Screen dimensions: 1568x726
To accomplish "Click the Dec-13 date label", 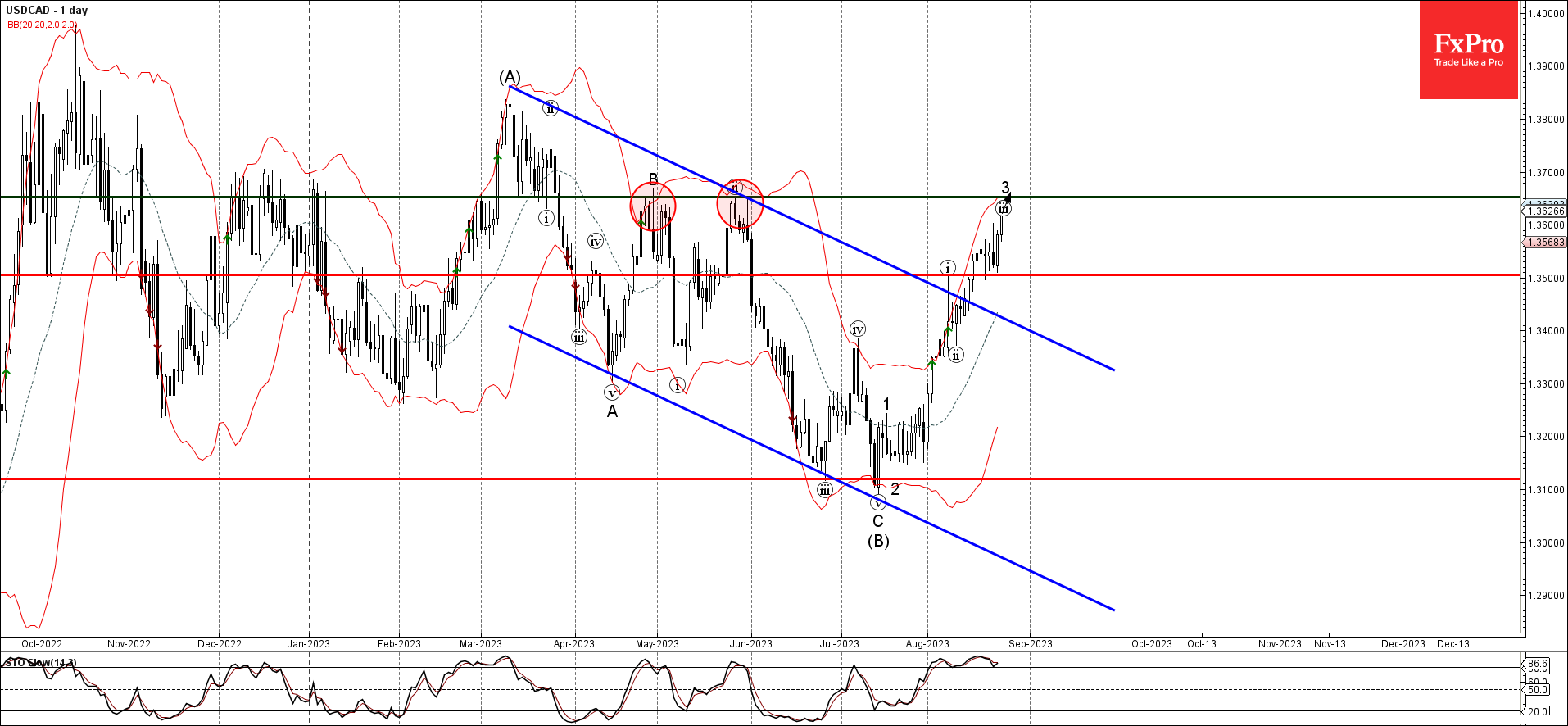I will [1453, 644].
